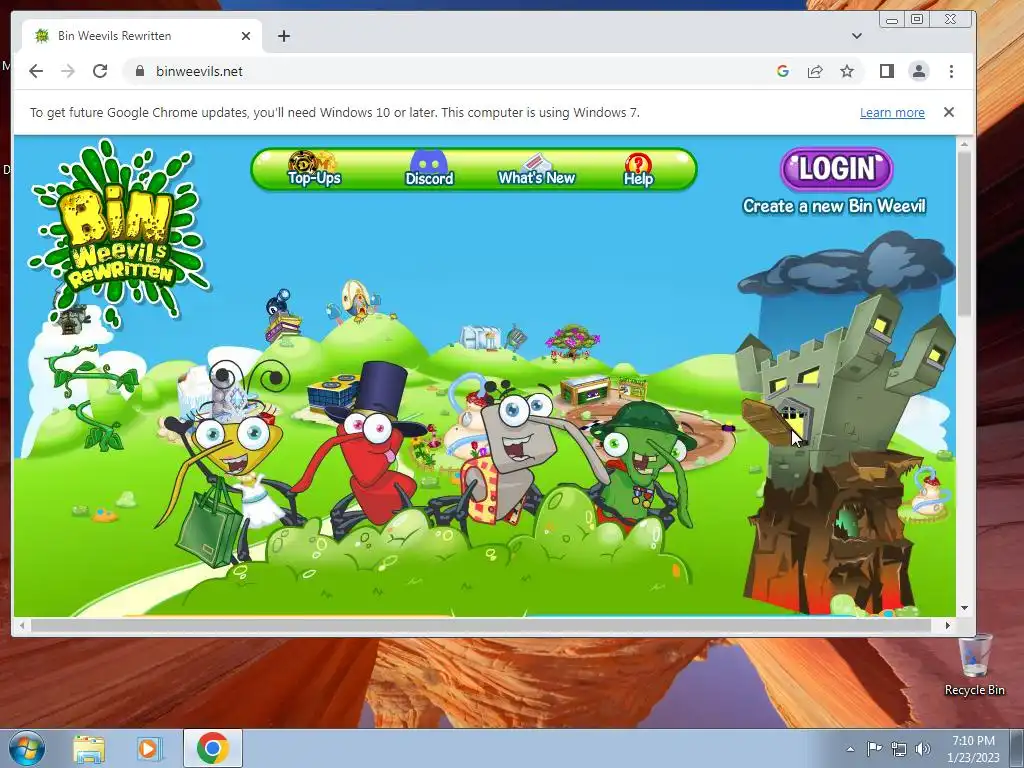Viewport: 1024px width, 768px height.
Task: Open the tab search chevron
Action: coord(857,36)
